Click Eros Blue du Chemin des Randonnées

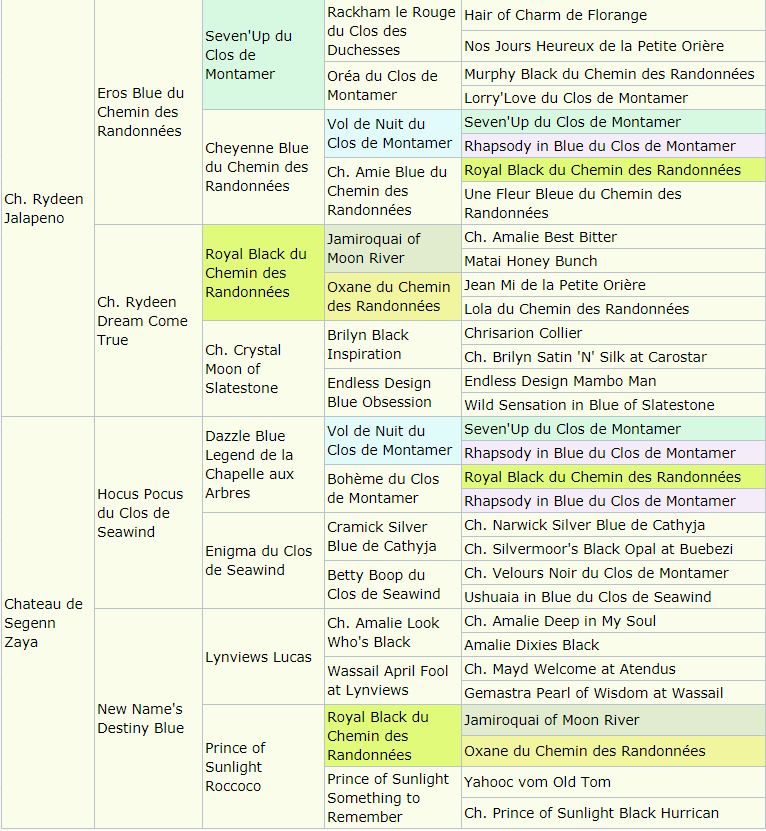coord(148,112)
